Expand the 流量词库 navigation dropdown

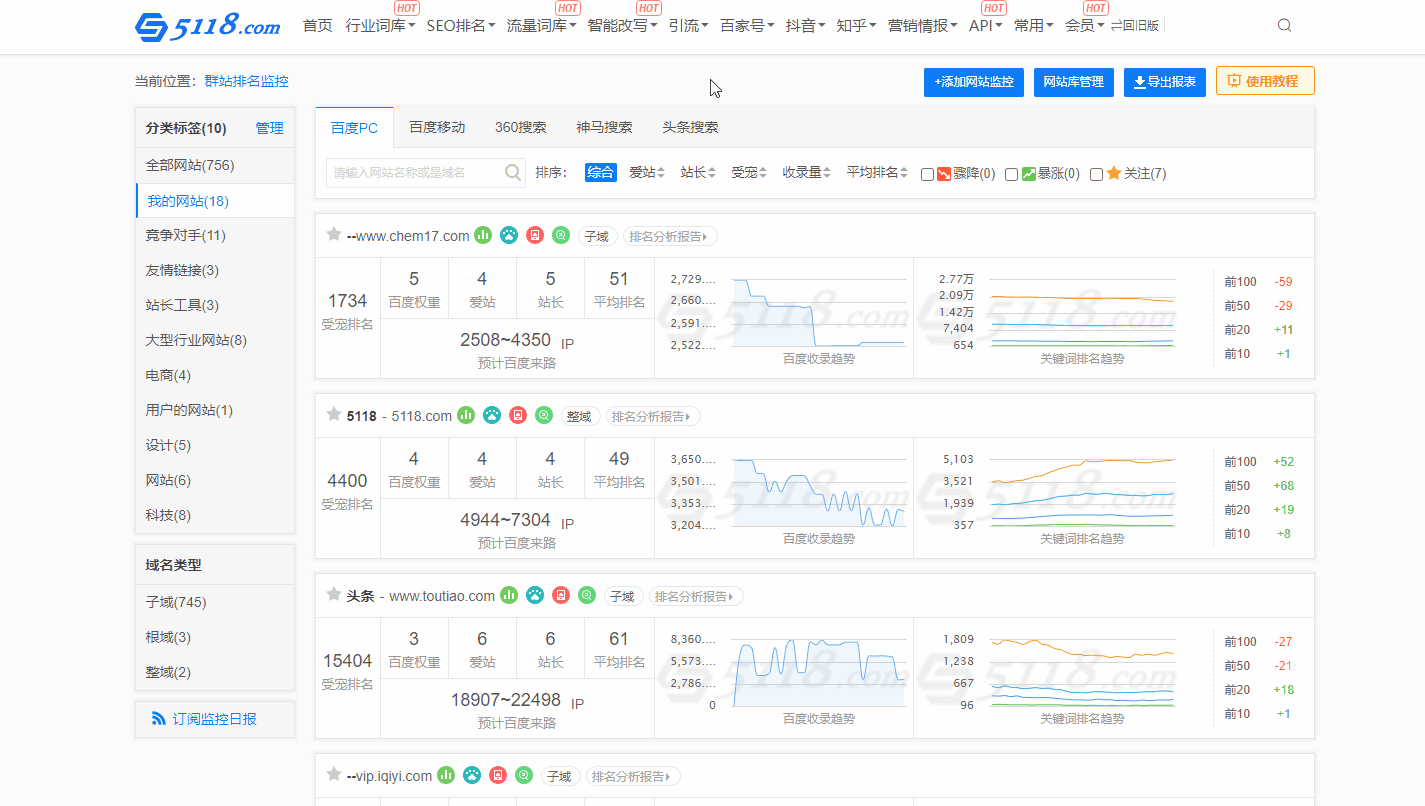(x=541, y=26)
